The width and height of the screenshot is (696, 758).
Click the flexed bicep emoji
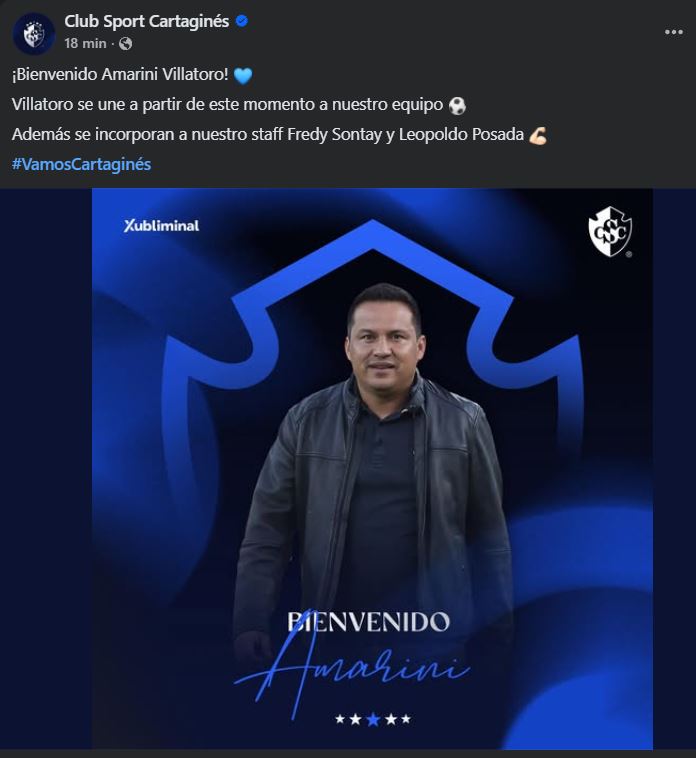tap(537, 136)
